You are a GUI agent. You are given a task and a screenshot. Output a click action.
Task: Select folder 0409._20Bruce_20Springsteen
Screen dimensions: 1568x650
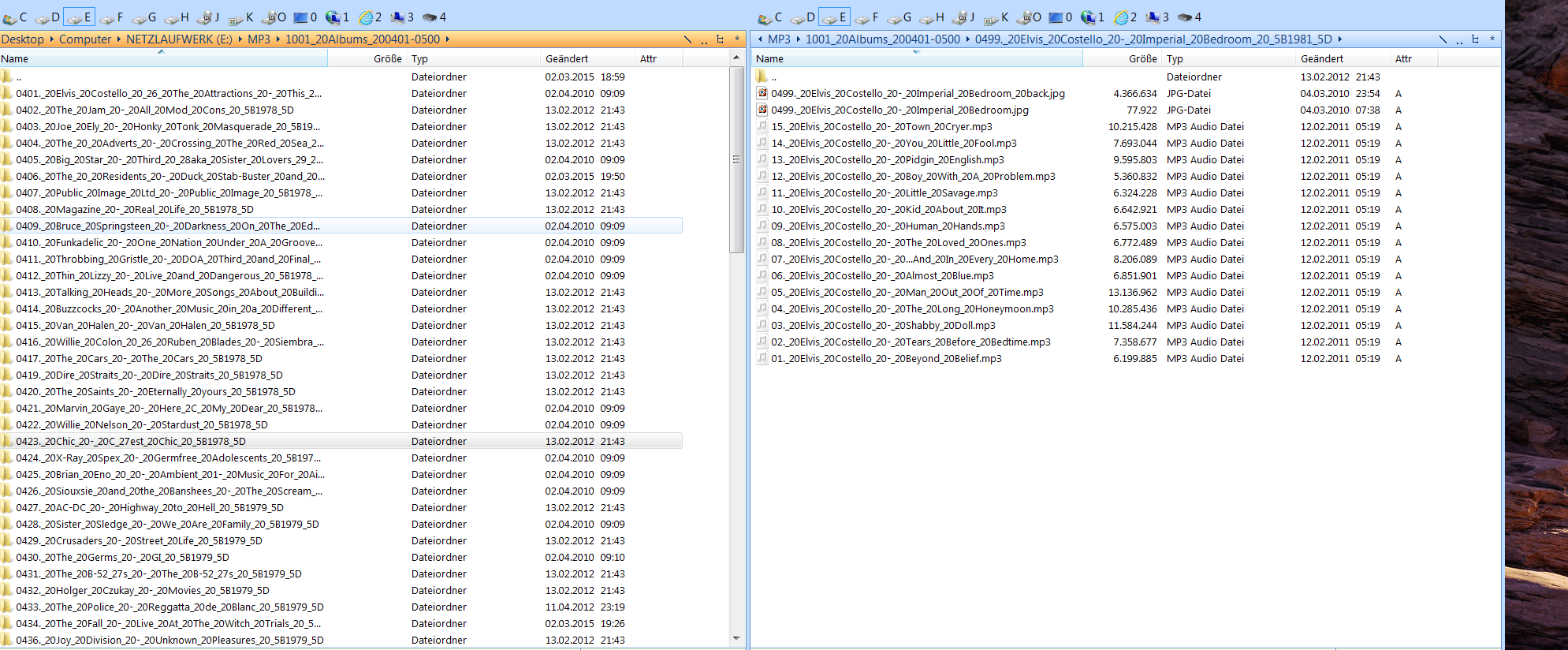coord(341,226)
